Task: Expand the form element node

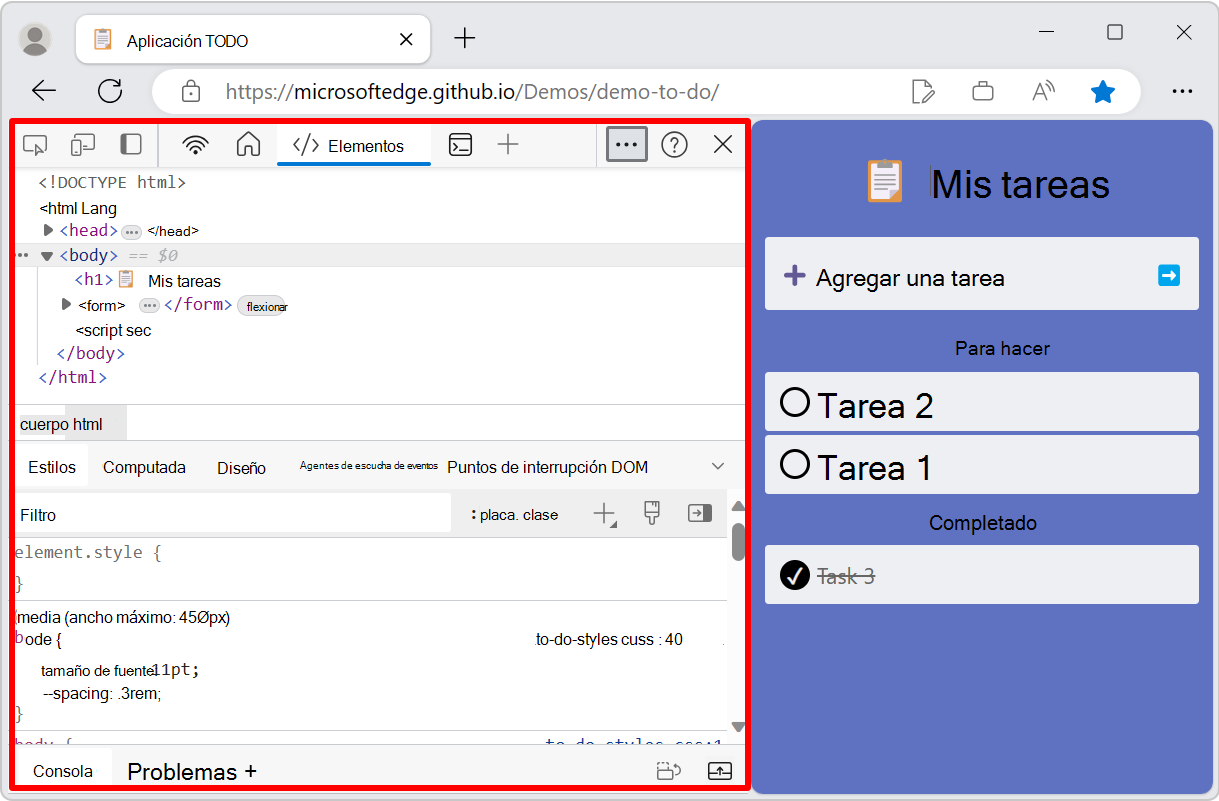Action: point(65,305)
